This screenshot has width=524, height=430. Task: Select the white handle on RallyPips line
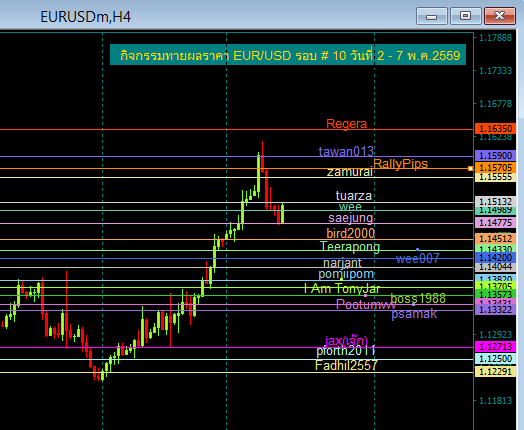(x=470, y=168)
